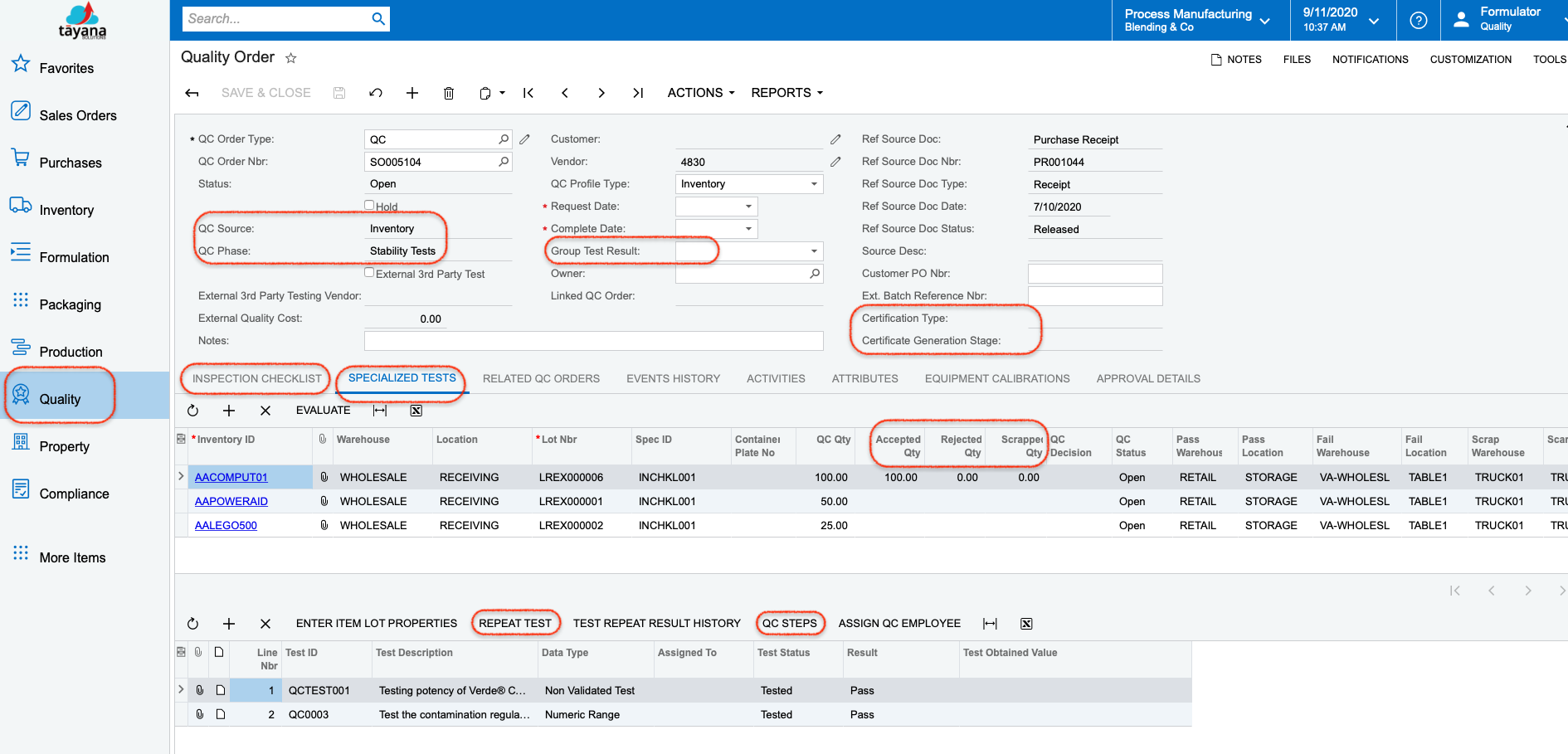Click the Customer PO Nbr input field
1568x754 pixels.
[x=1094, y=274]
